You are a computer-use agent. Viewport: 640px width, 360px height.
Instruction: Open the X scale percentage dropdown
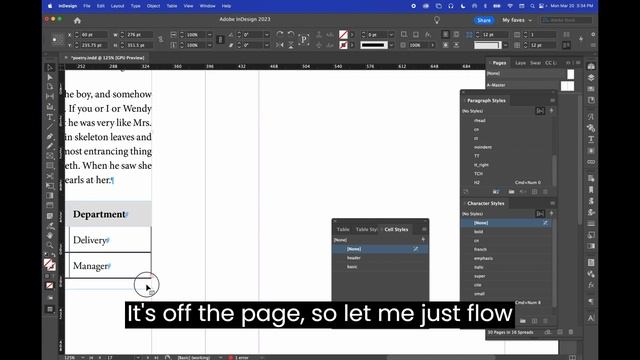[209, 35]
